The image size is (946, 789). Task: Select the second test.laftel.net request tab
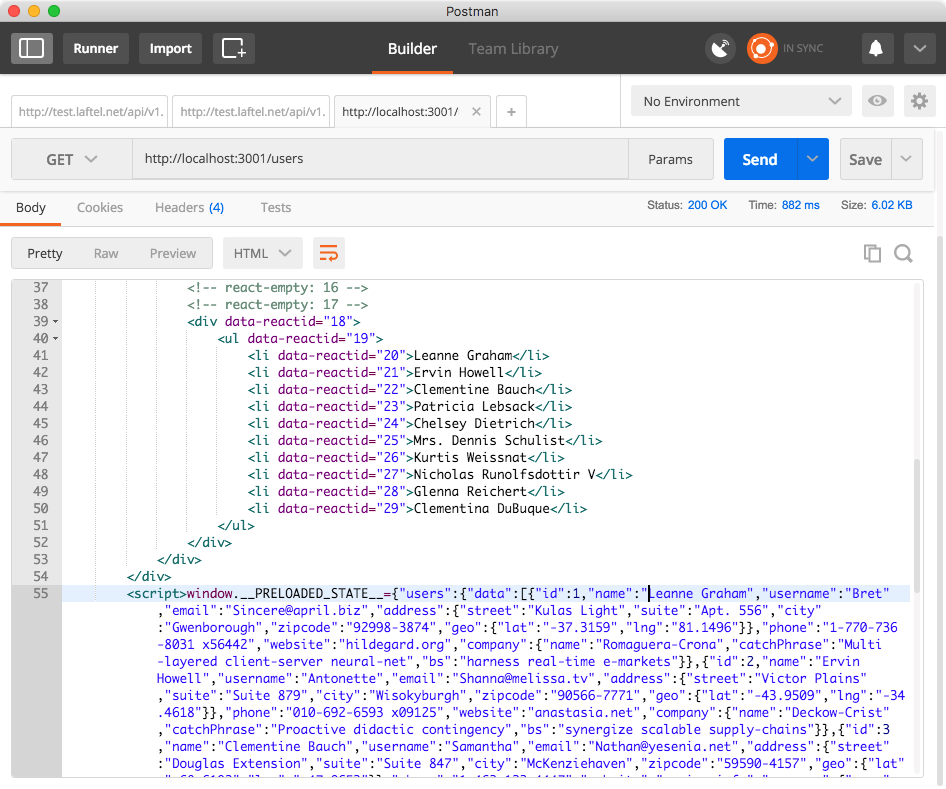(x=252, y=112)
